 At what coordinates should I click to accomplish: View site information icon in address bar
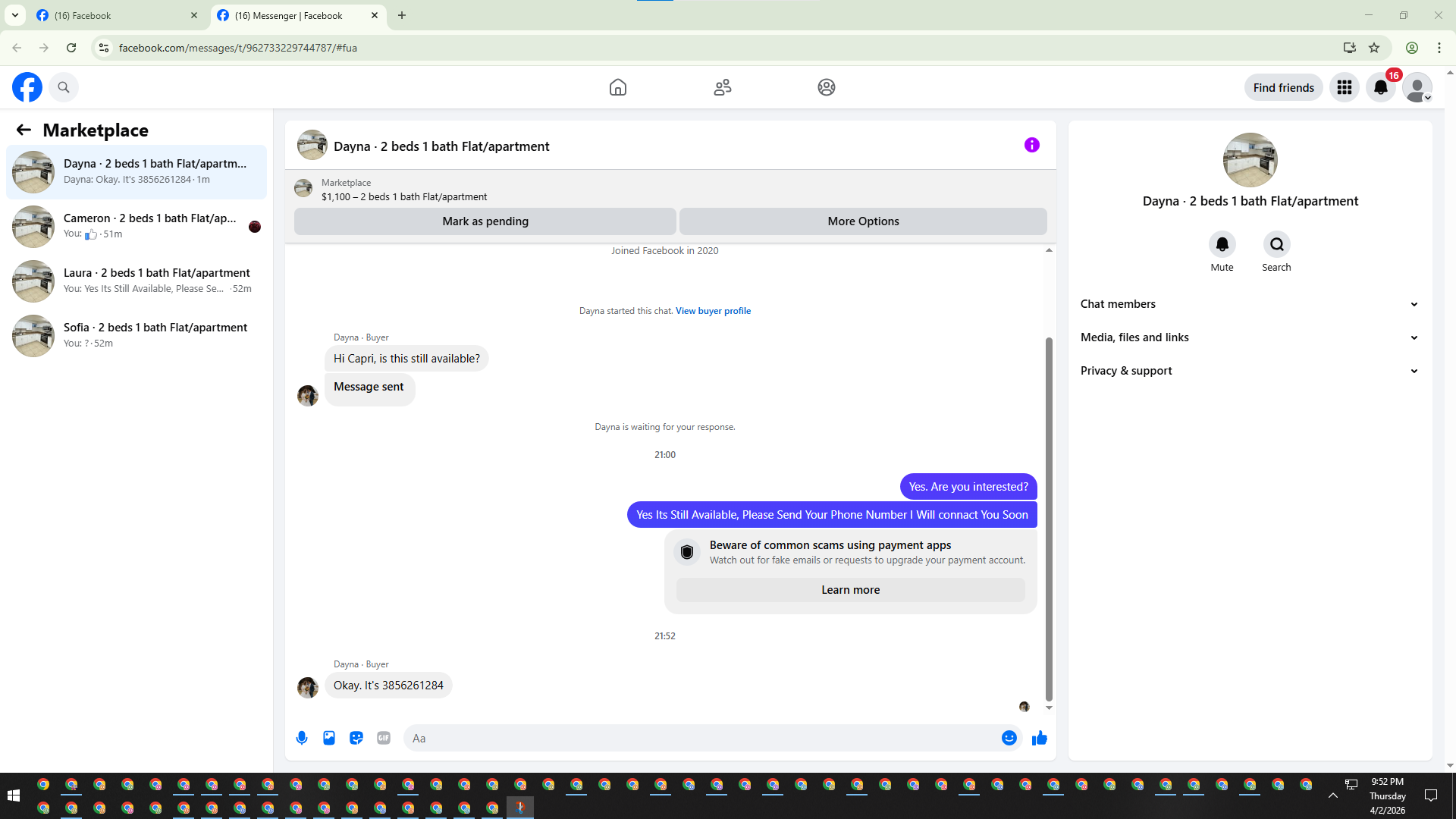click(x=104, y=48)
